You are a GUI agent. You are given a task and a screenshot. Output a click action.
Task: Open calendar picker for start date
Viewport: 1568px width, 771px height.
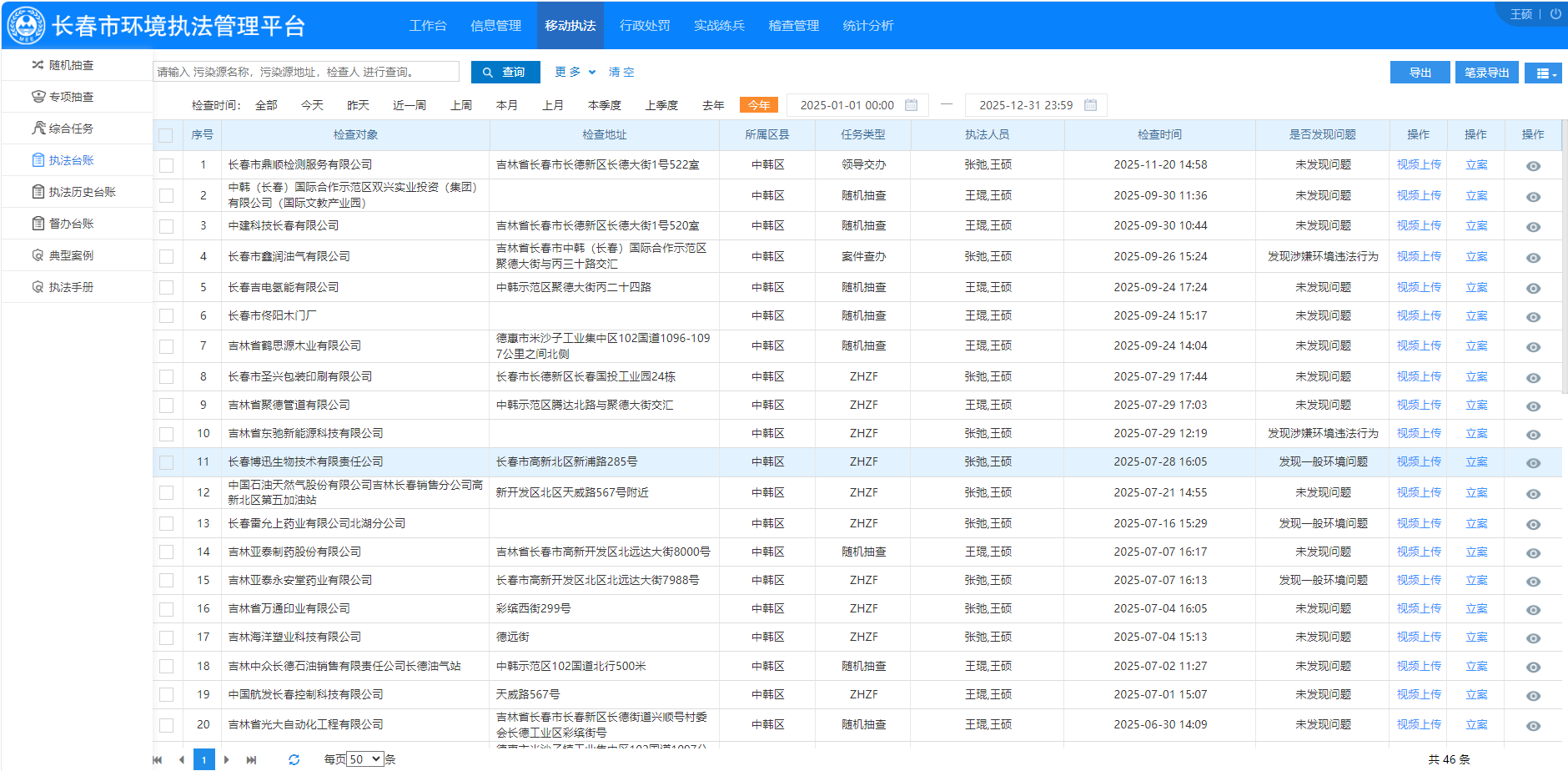[912, 105]
